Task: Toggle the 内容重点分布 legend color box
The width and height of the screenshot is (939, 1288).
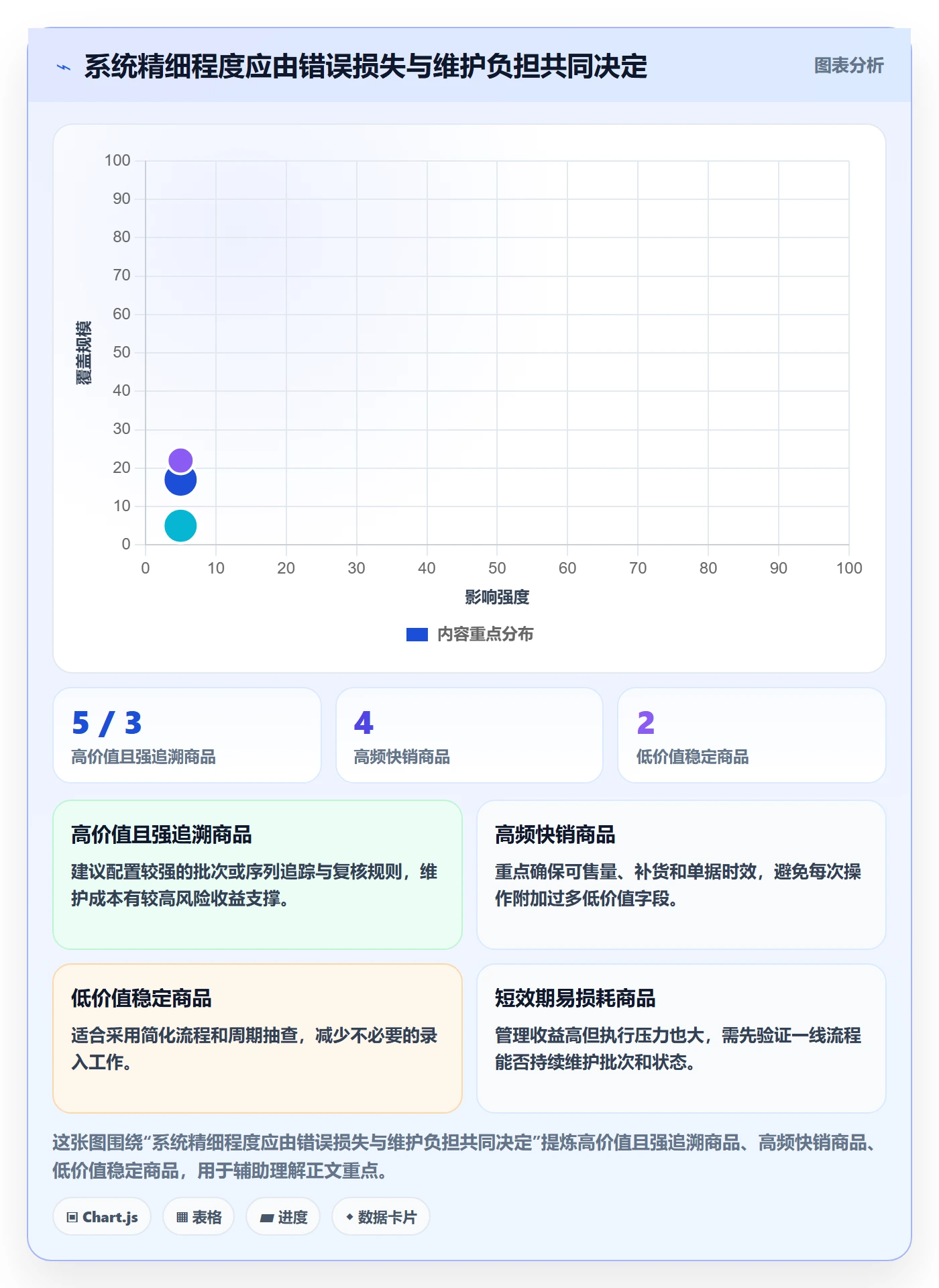Action: (x=417, y=635)
